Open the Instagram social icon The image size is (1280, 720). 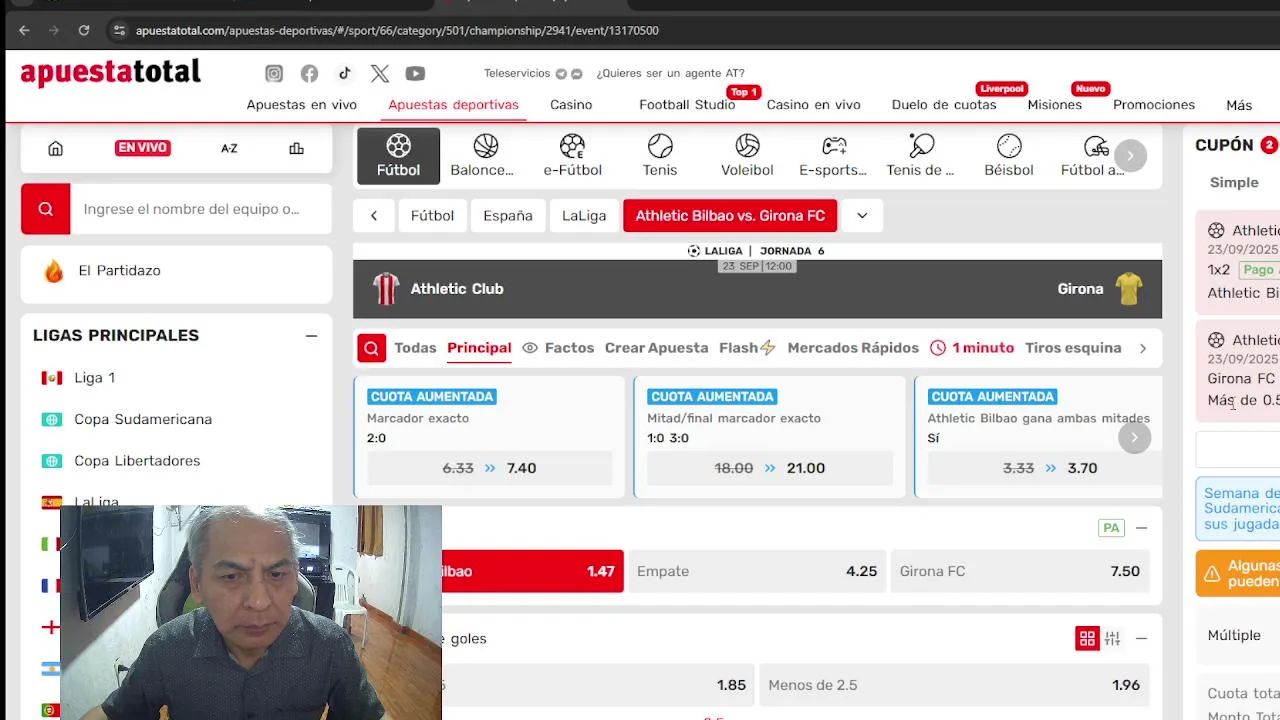(x=274, y=73)
